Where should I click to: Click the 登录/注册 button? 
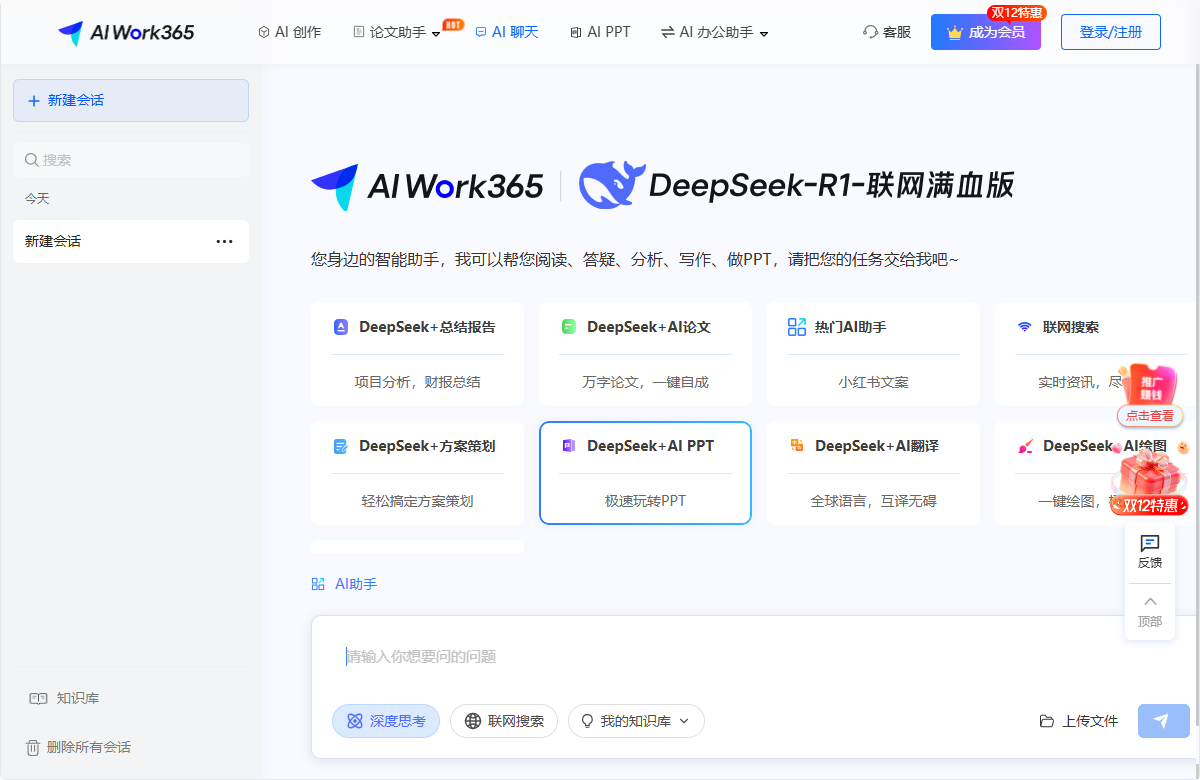pyautogui.click(x=1111, y=32)
